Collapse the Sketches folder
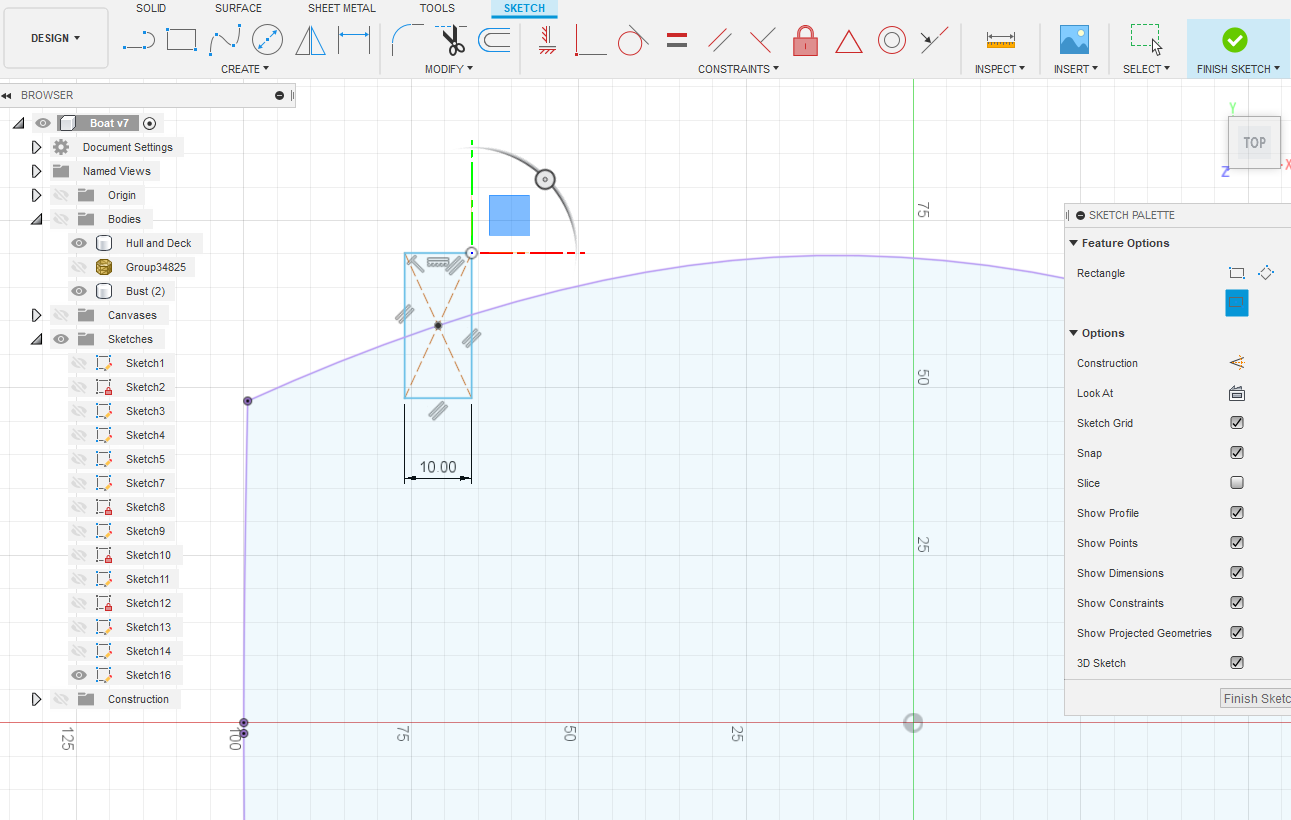The image size is (1291, 820). coord(37,339)
